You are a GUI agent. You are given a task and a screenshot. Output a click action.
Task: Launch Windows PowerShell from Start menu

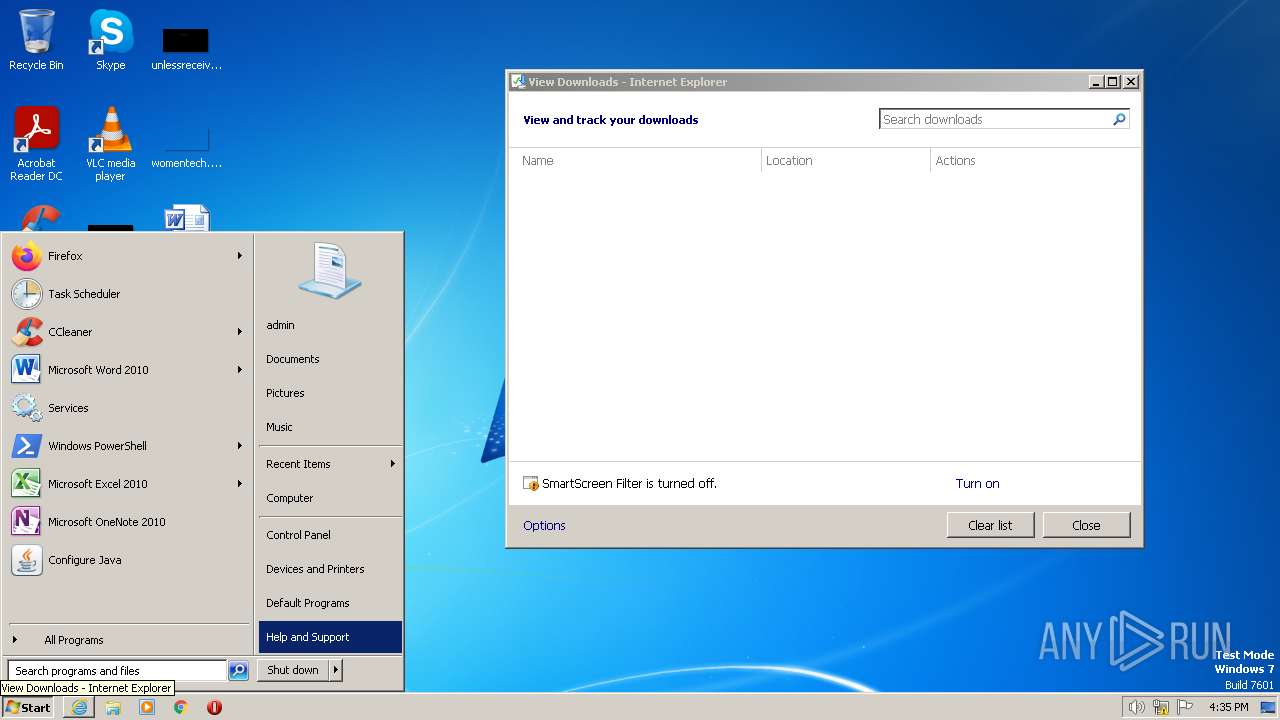point(128,446)
